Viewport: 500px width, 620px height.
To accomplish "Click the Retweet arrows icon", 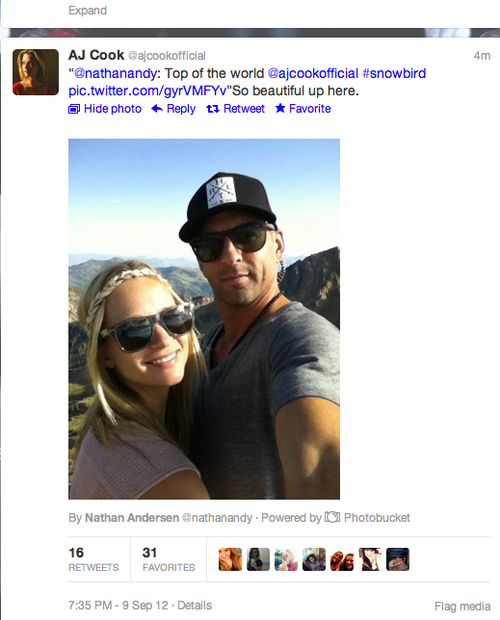I will (213, 109).
